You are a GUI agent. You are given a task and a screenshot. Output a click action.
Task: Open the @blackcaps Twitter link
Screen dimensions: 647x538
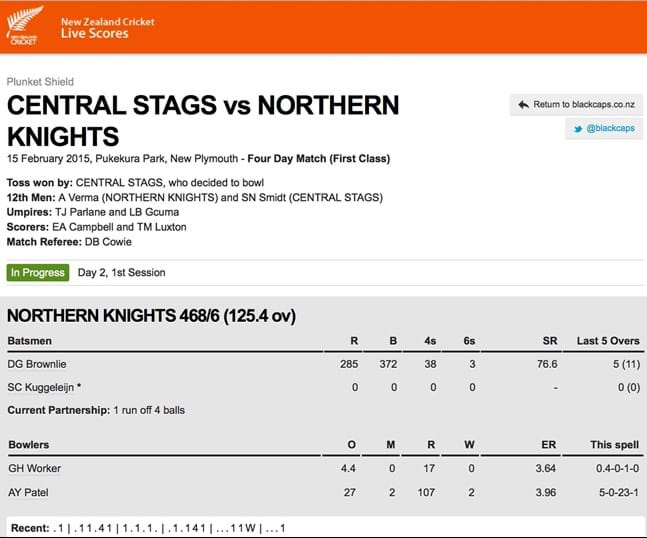604,128
